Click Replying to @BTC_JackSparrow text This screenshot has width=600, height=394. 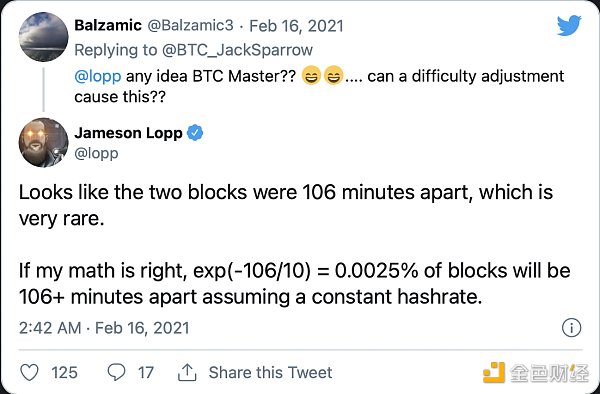point(193,50)
